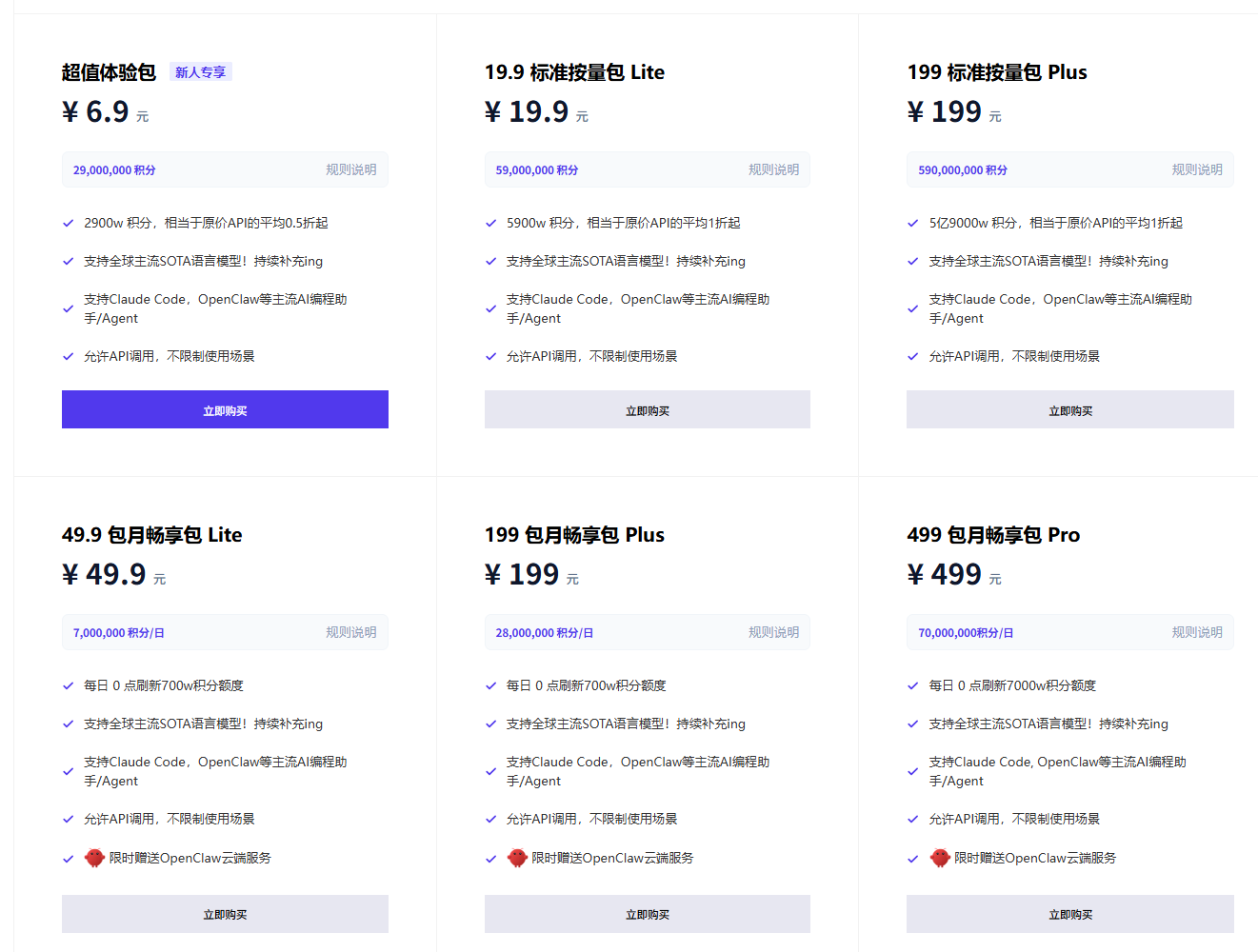
Task: Click 立即购买 on 19.9 标准按量包 Lite
Action: 647,408
